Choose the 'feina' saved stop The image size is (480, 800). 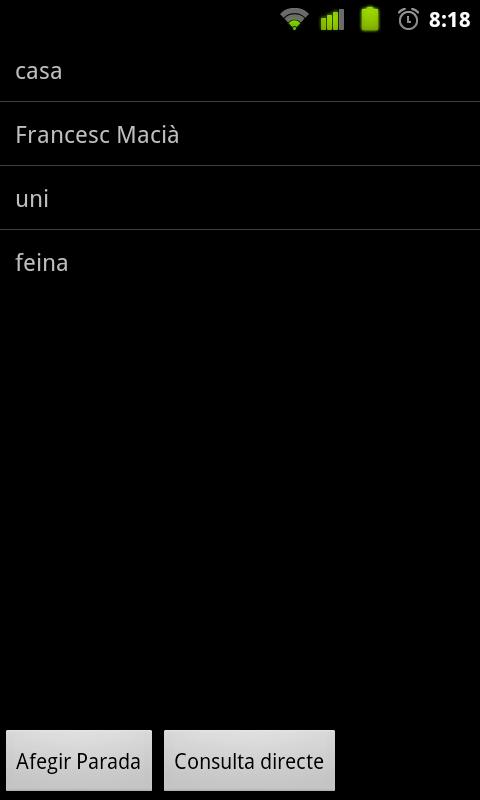(x=240, y=262)
